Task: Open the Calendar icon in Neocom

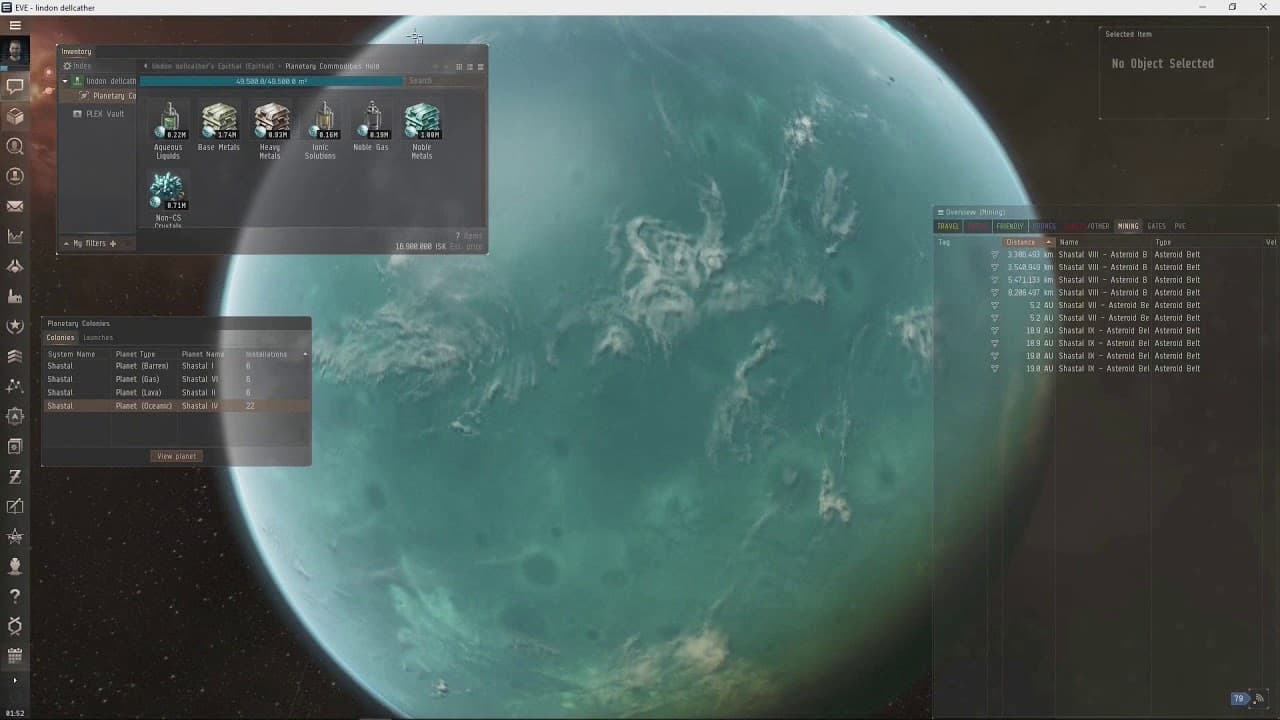Action: (15, 656)
